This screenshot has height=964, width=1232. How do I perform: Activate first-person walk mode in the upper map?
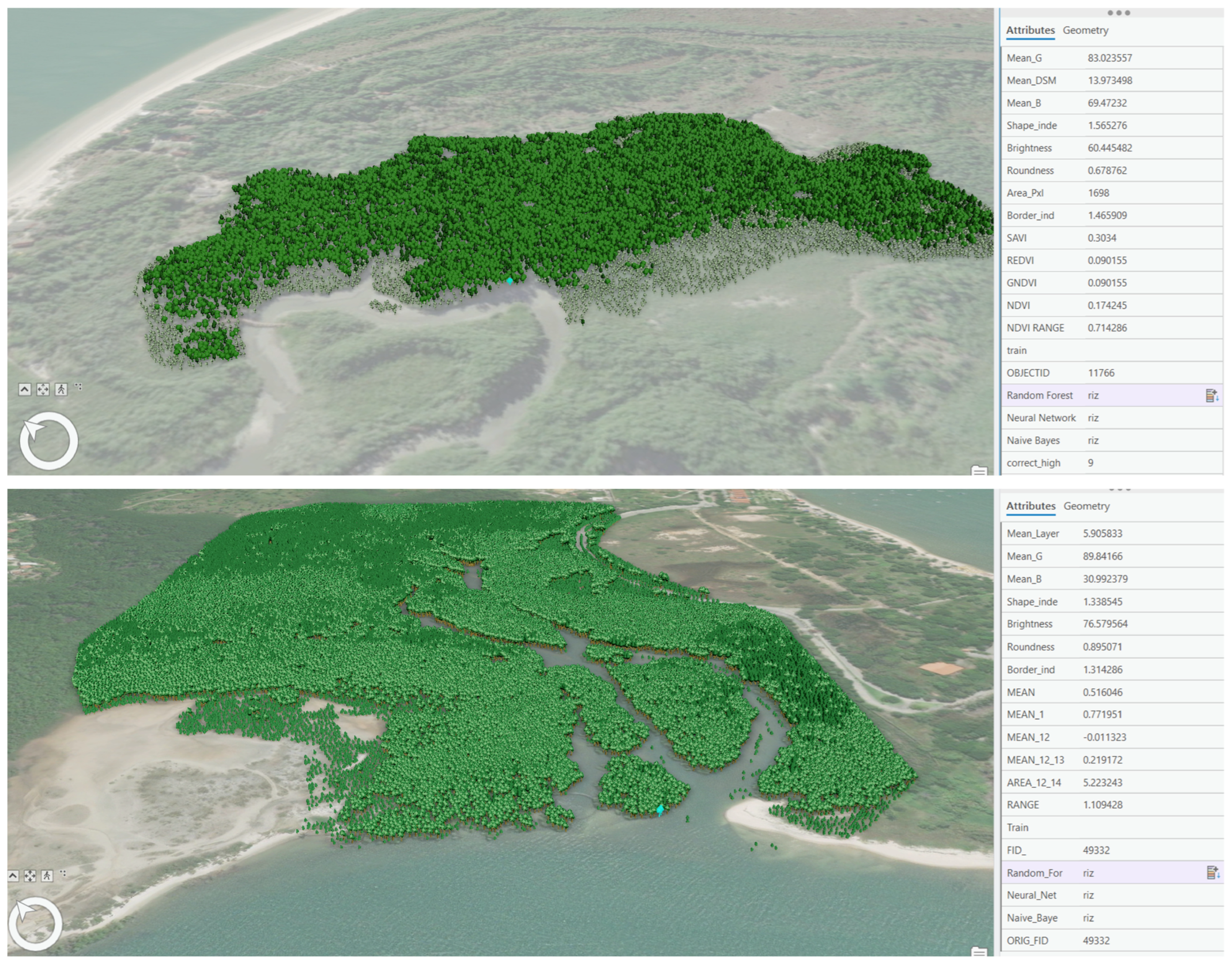tap(61, 389)
